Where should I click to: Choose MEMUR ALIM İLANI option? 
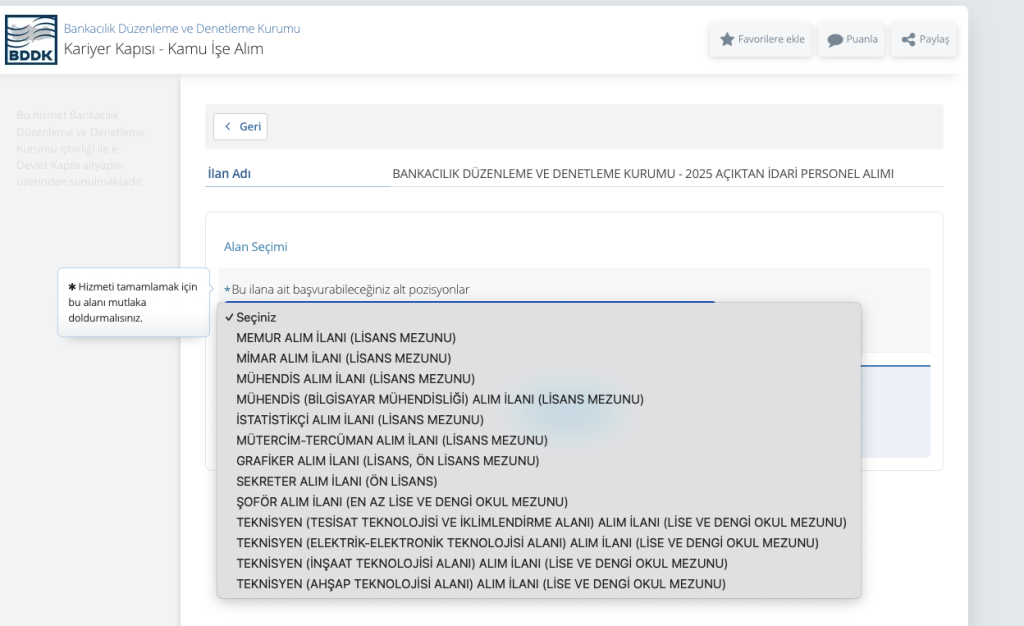click(345, 337)
